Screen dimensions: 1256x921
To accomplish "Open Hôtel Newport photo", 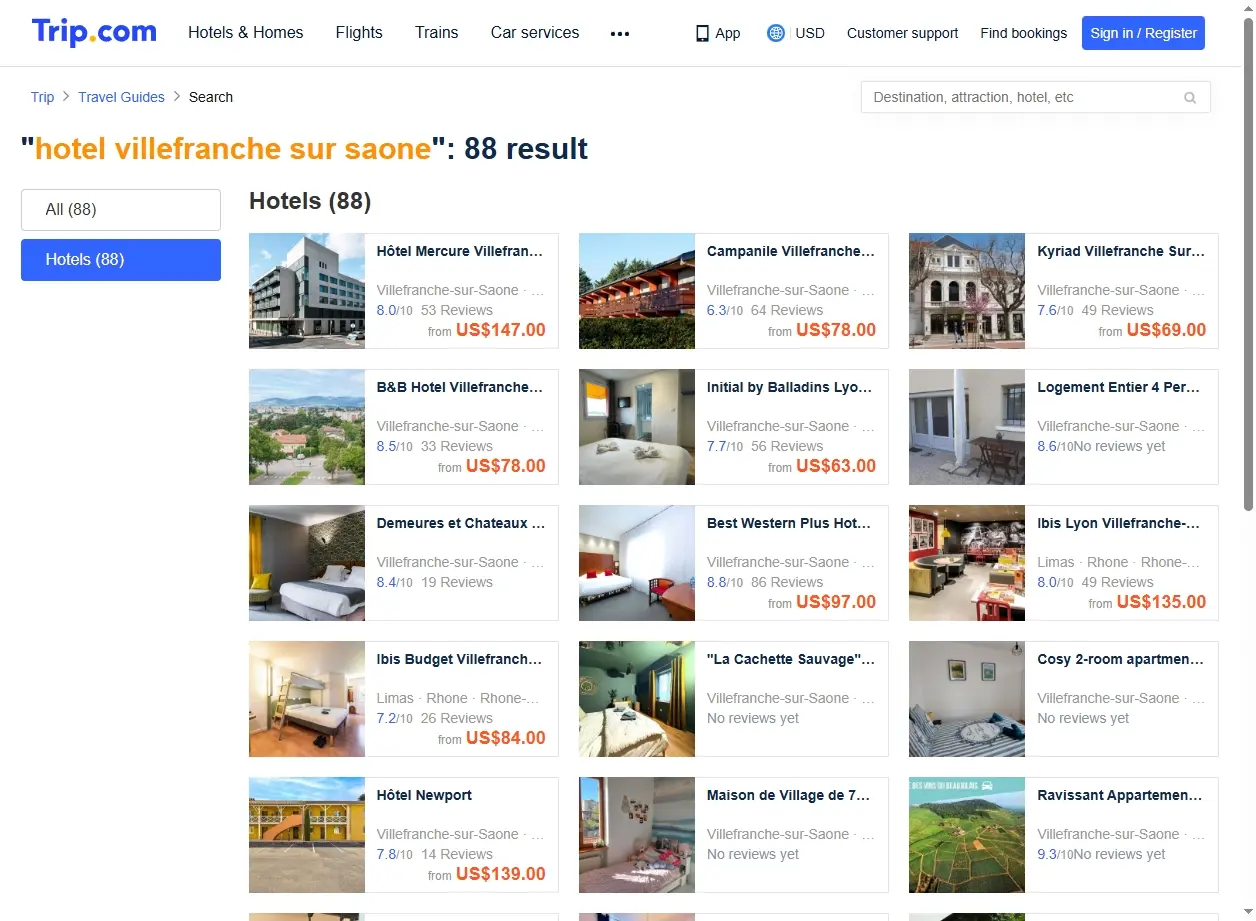I will click(x=307, y=835).
